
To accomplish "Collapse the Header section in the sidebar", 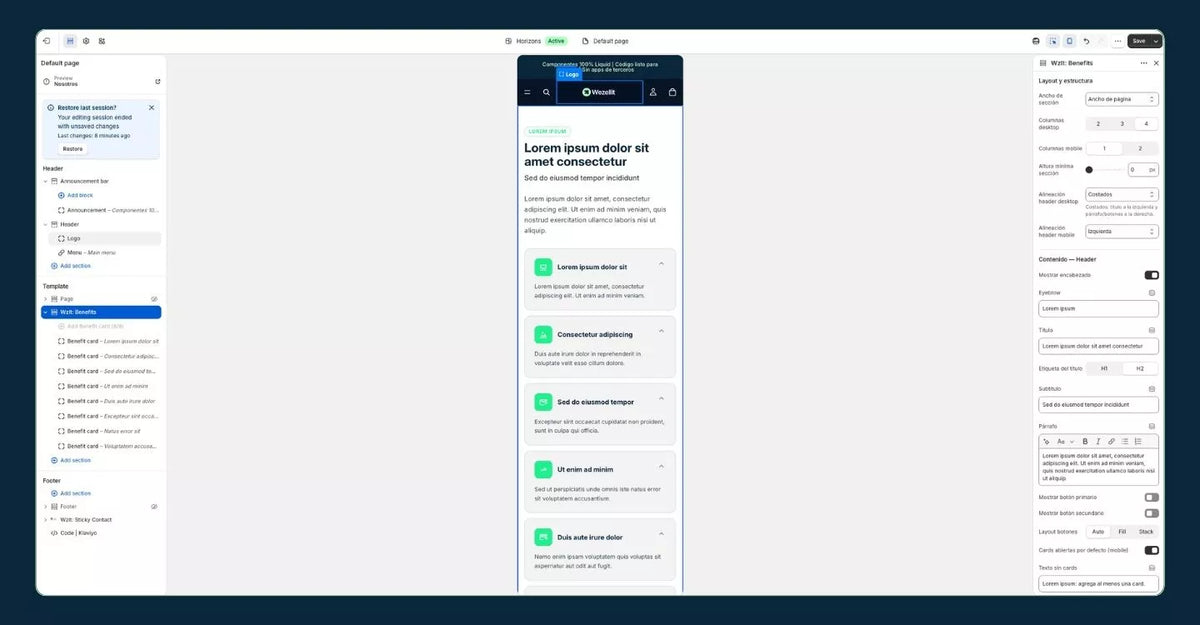I will [45, 224].
